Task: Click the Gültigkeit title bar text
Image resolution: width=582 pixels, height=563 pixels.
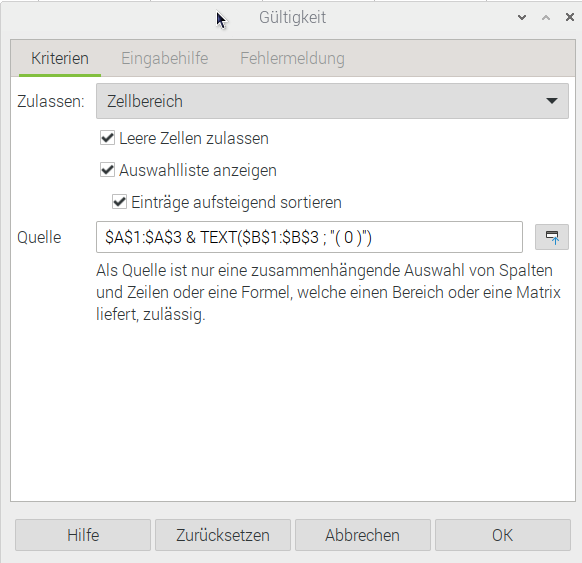Action: (292, 18)
